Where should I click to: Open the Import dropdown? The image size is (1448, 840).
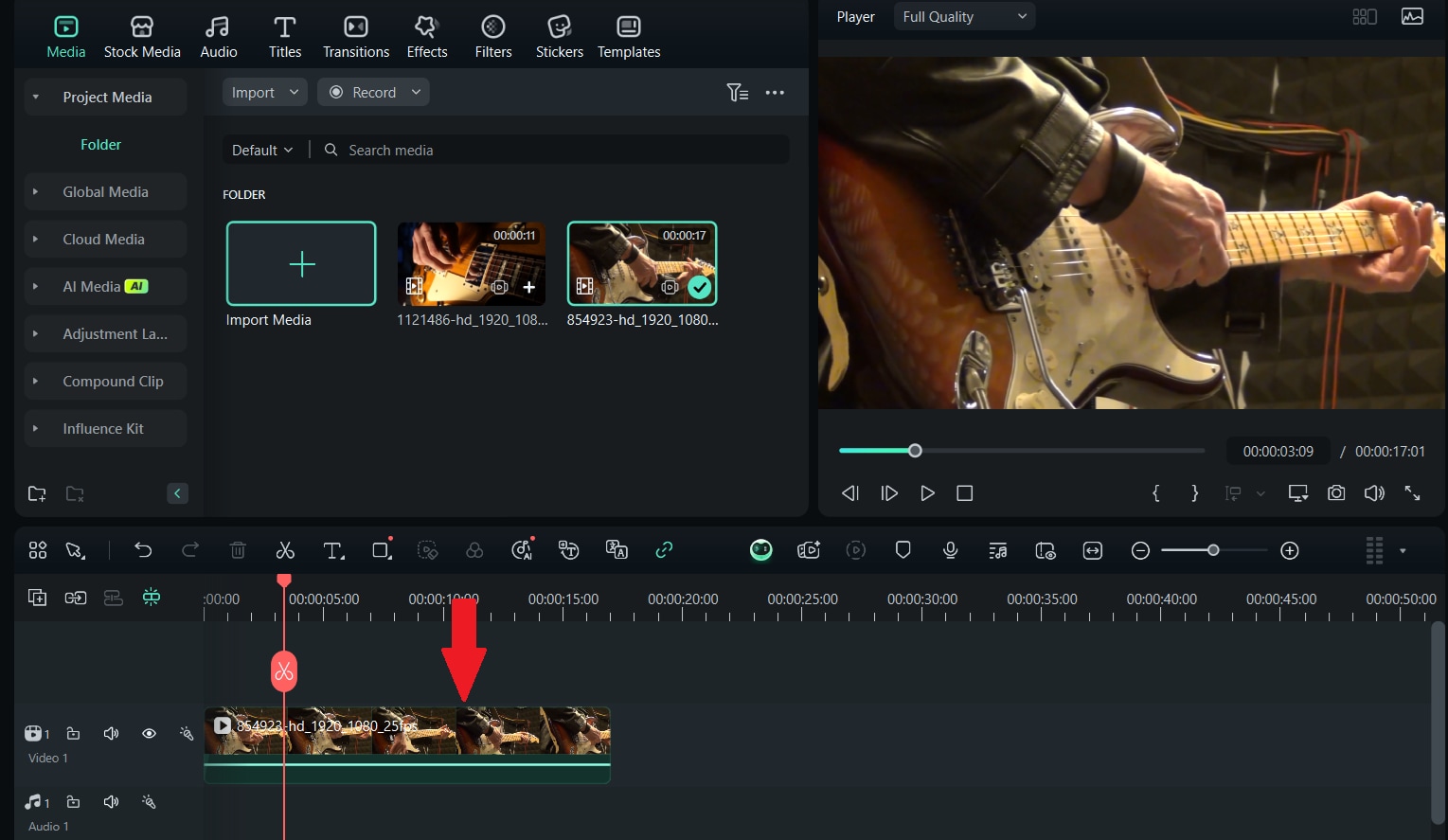tap(265, 92)
